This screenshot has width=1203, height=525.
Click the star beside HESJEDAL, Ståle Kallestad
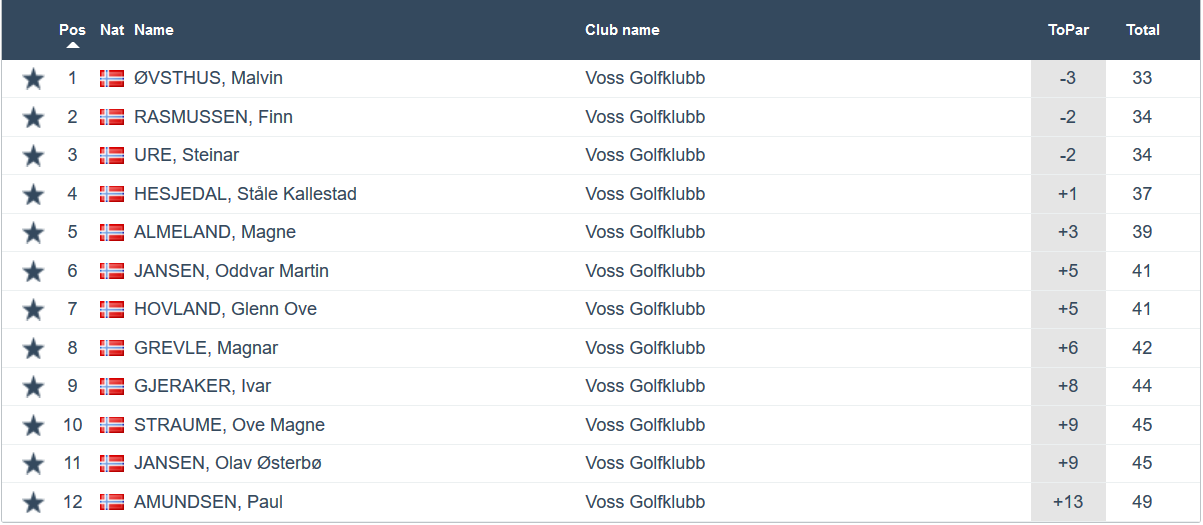click(33, 195)
